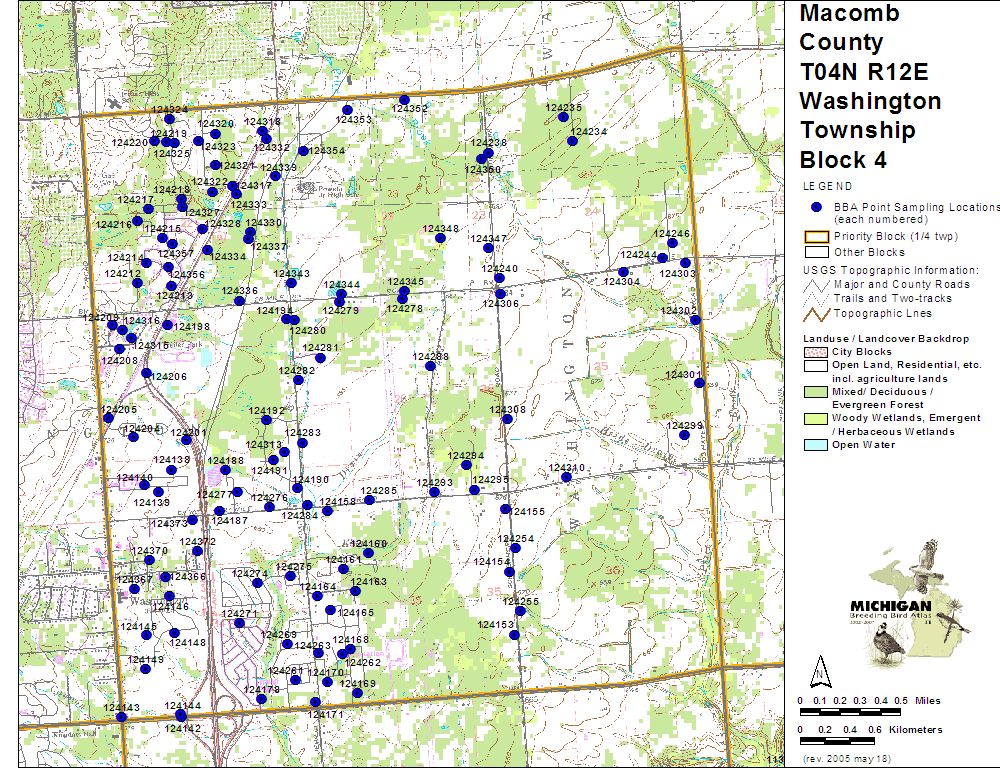Image resolution: width=1000 pixels, height=768 pixels.
Task: Select the Other Blocks legend symbol
Action: pyautogui.click(x=817, y=252)
